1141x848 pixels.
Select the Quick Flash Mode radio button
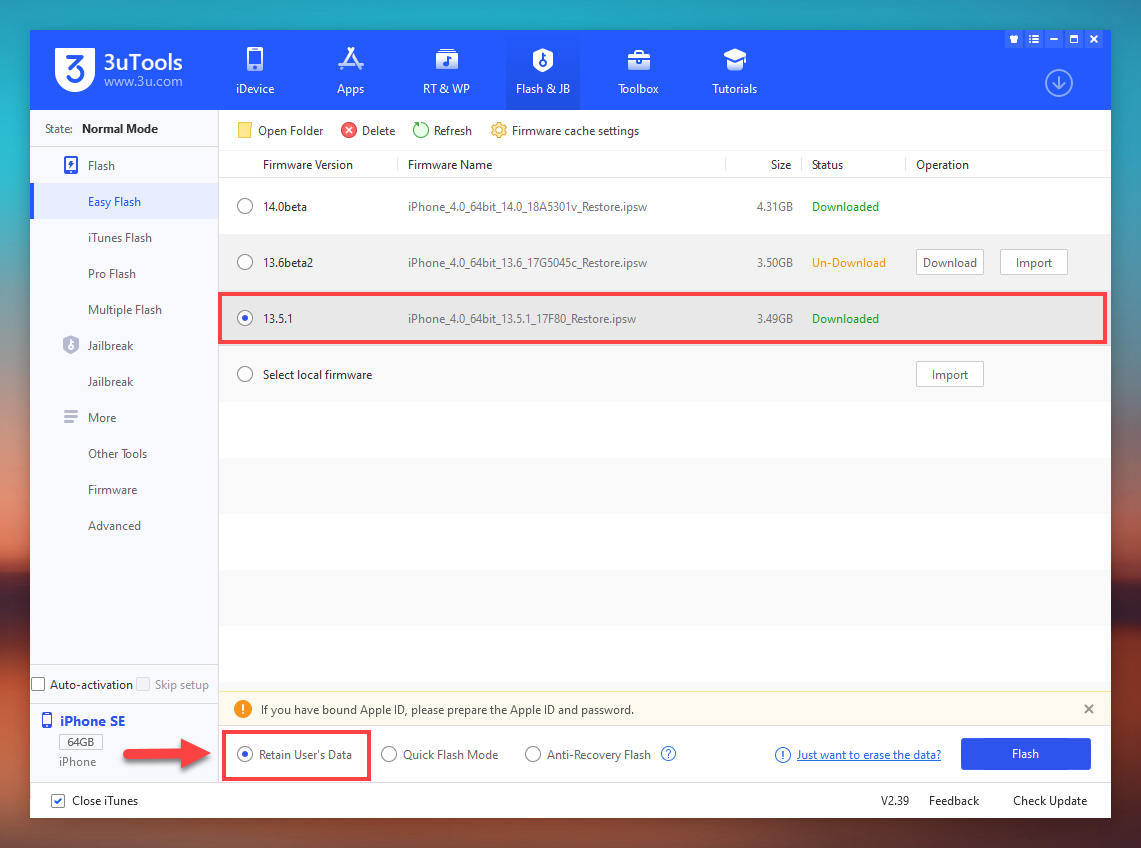coord(389,755)
